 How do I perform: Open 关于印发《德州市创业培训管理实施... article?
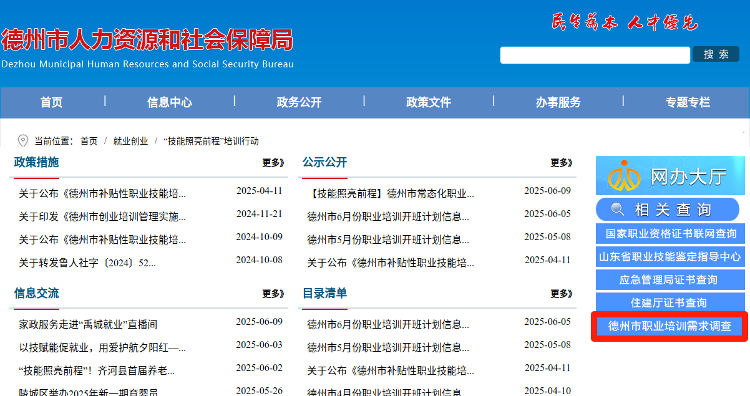point(102,217)
